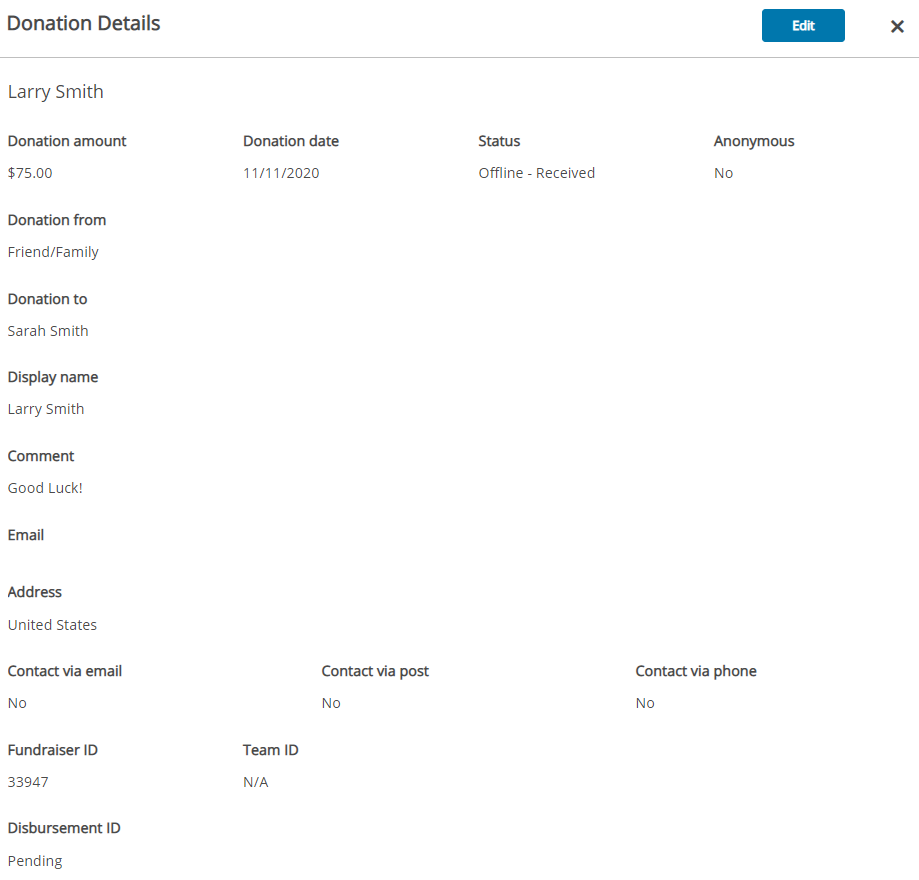Select the comment Good Luck!
Image resolution: width=919 pixels, height=880 pixels.
[45, 488]
